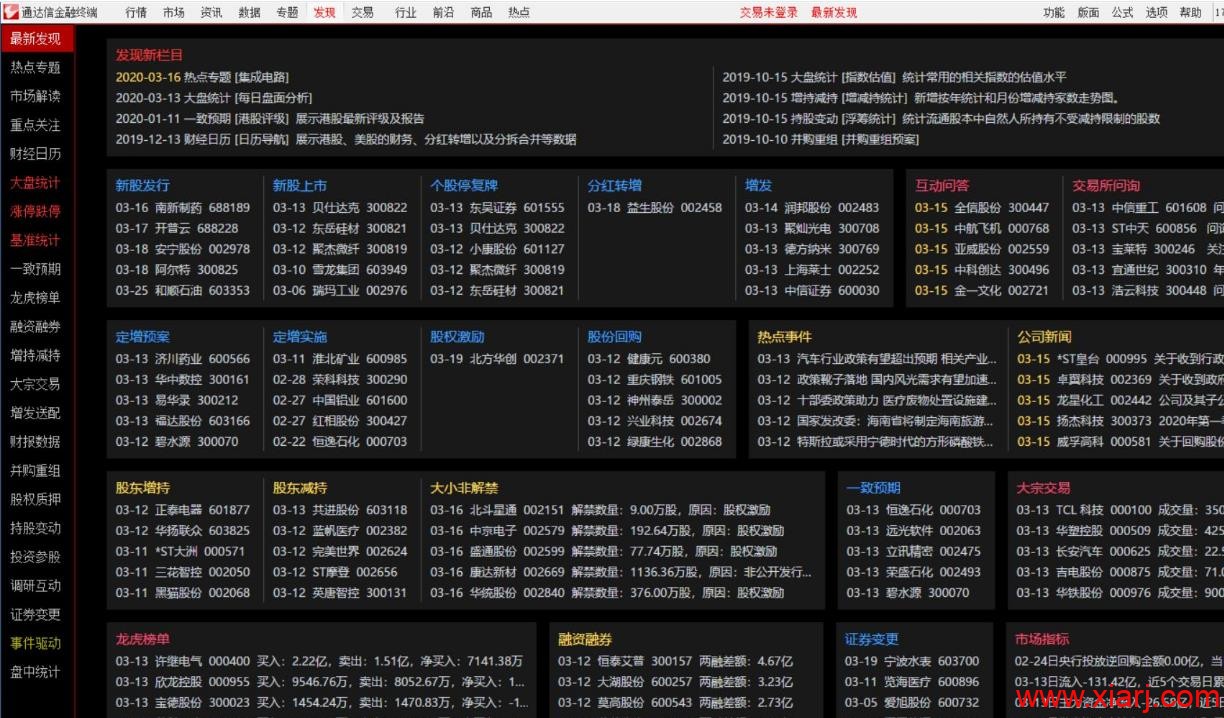1224x718 pixels.
Task: Switch to the 专题 menu
Action: coord(287,13)
